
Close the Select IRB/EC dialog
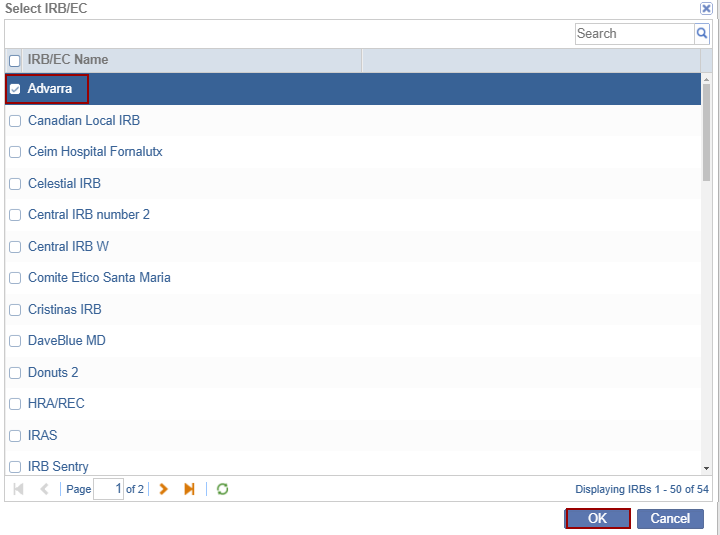click(706, 8)
